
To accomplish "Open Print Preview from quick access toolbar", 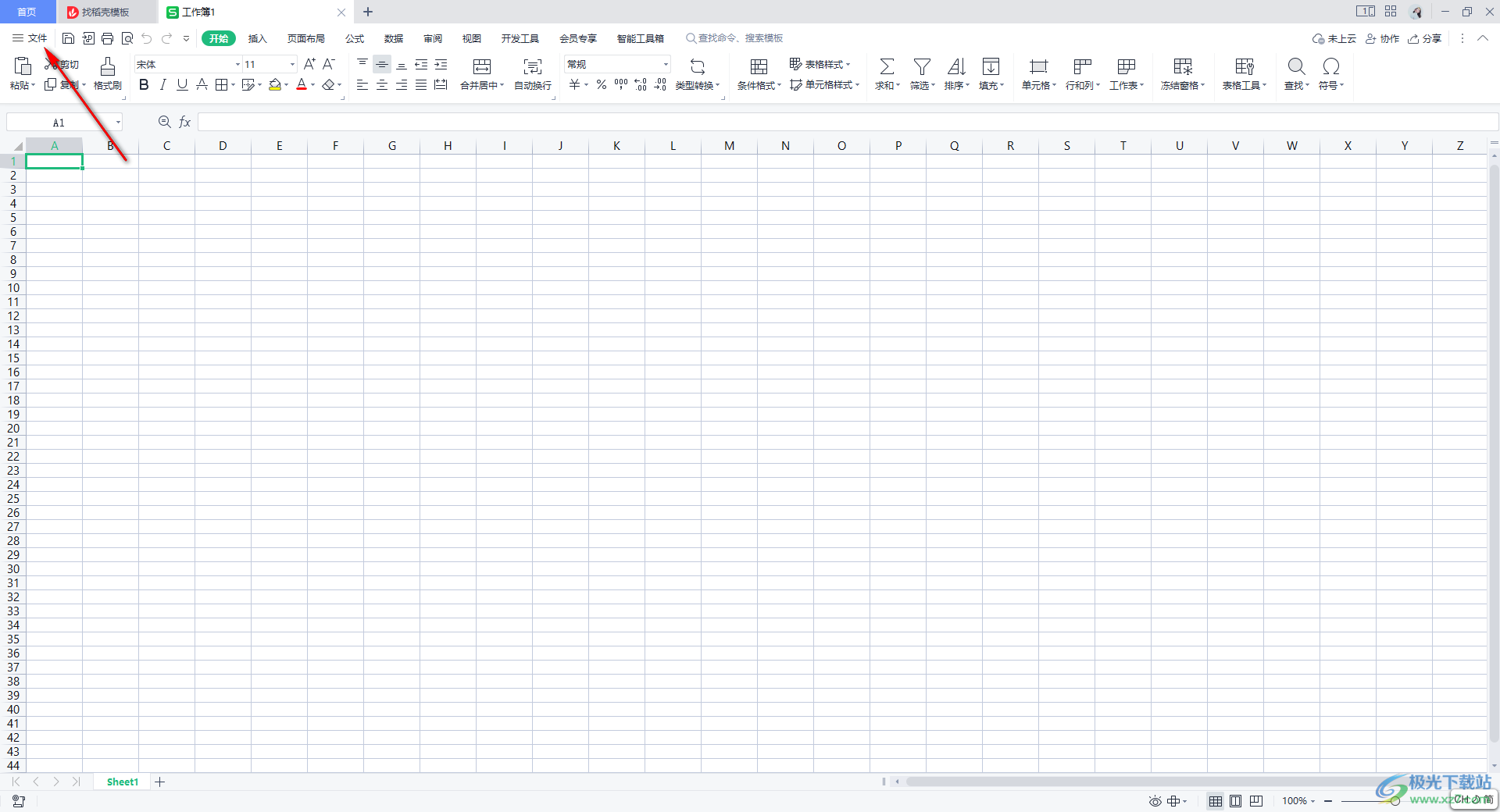I will coord(127,38).
